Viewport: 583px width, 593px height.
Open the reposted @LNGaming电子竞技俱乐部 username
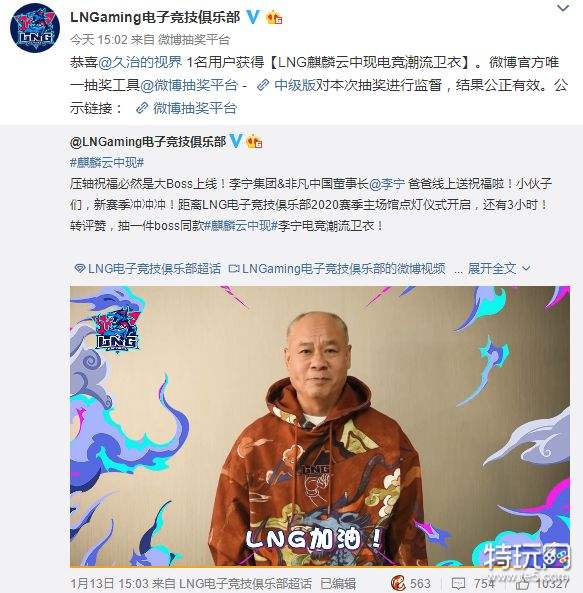(148, 142)
